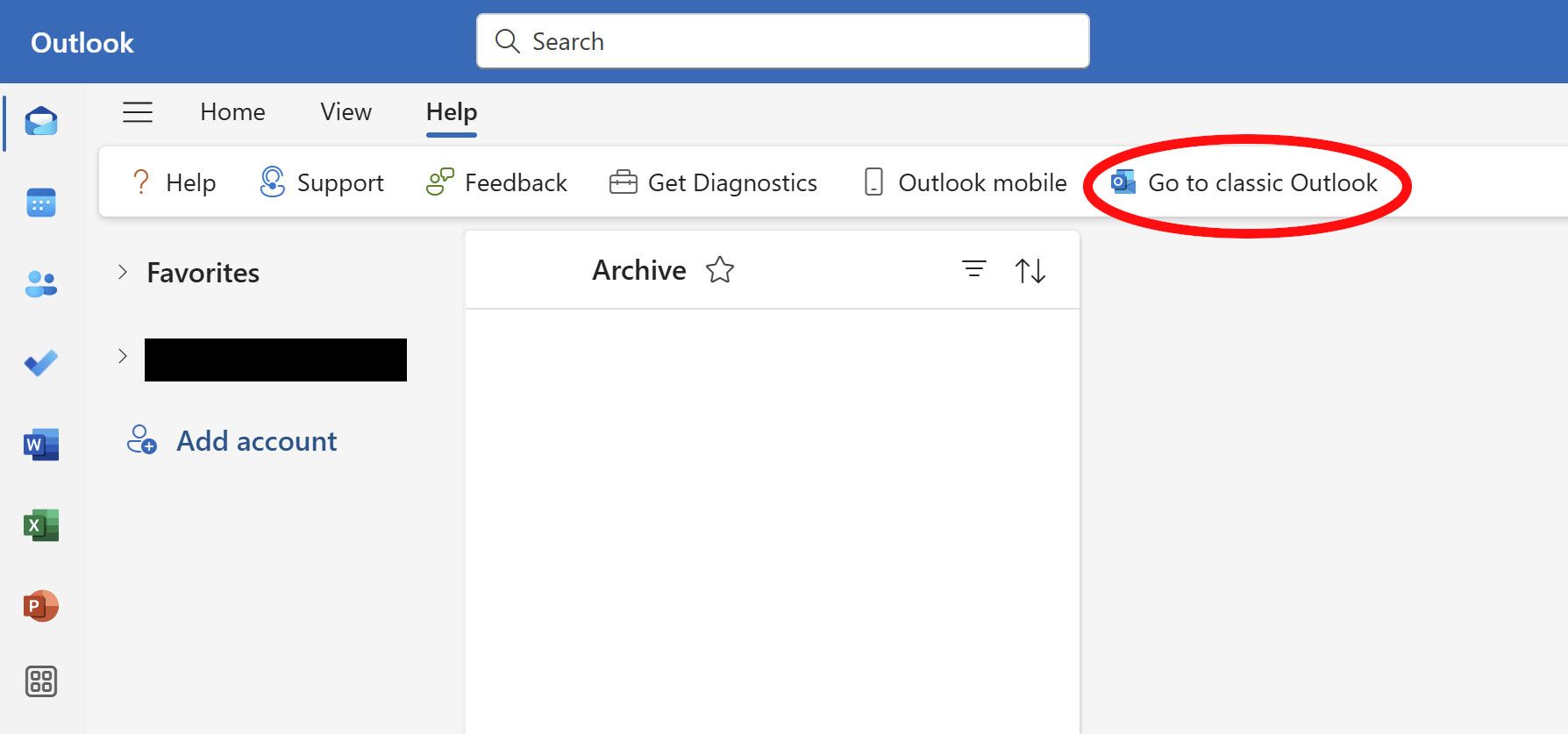Open the sort options for Archive
This screenshot has width=1568, height=734.
click(1030, 270)
